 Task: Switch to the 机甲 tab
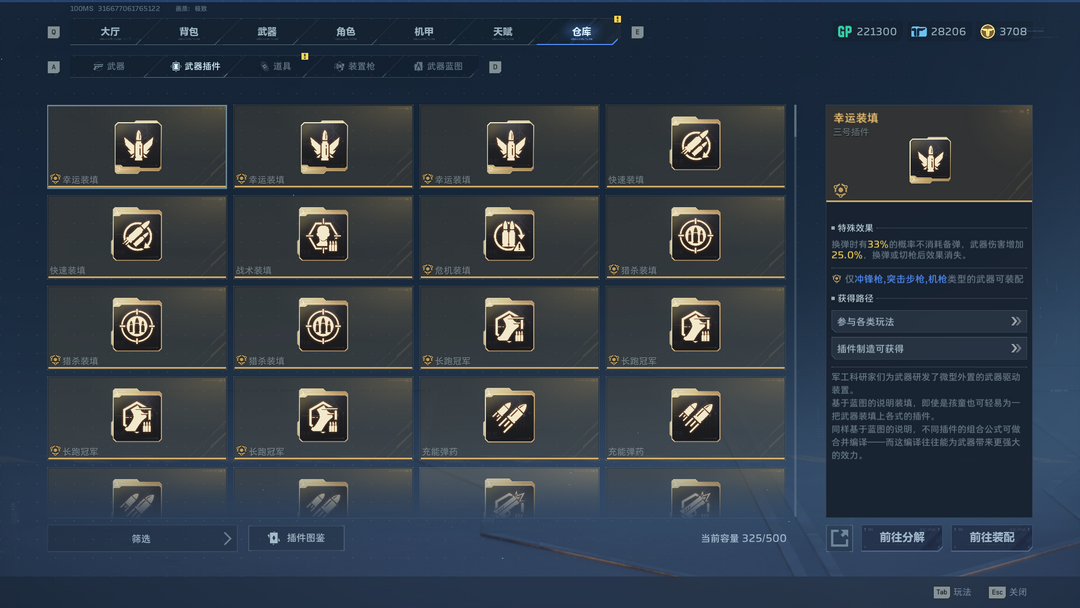[424, 32]
